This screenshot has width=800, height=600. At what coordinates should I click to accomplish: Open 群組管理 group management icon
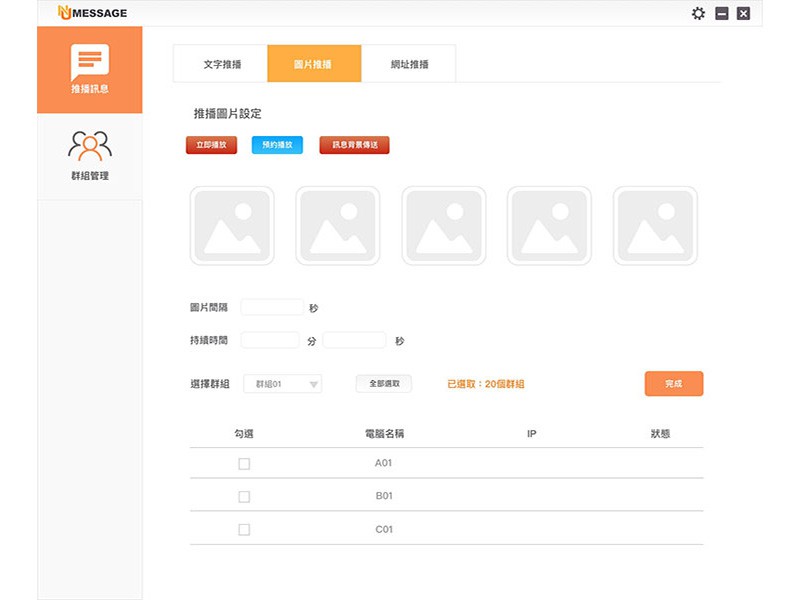(89, 147)
